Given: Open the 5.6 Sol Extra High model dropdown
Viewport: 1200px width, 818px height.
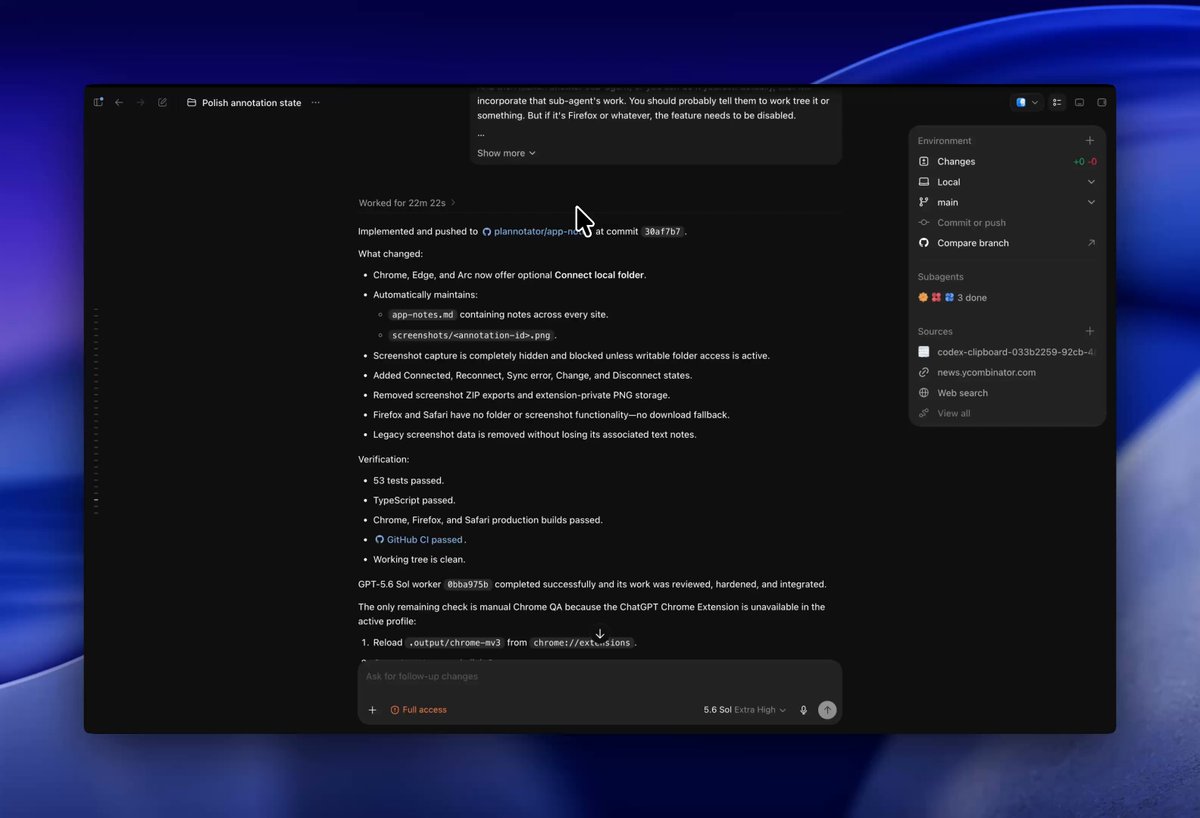Looking at the screenshot, I should (x=744, y=710).
